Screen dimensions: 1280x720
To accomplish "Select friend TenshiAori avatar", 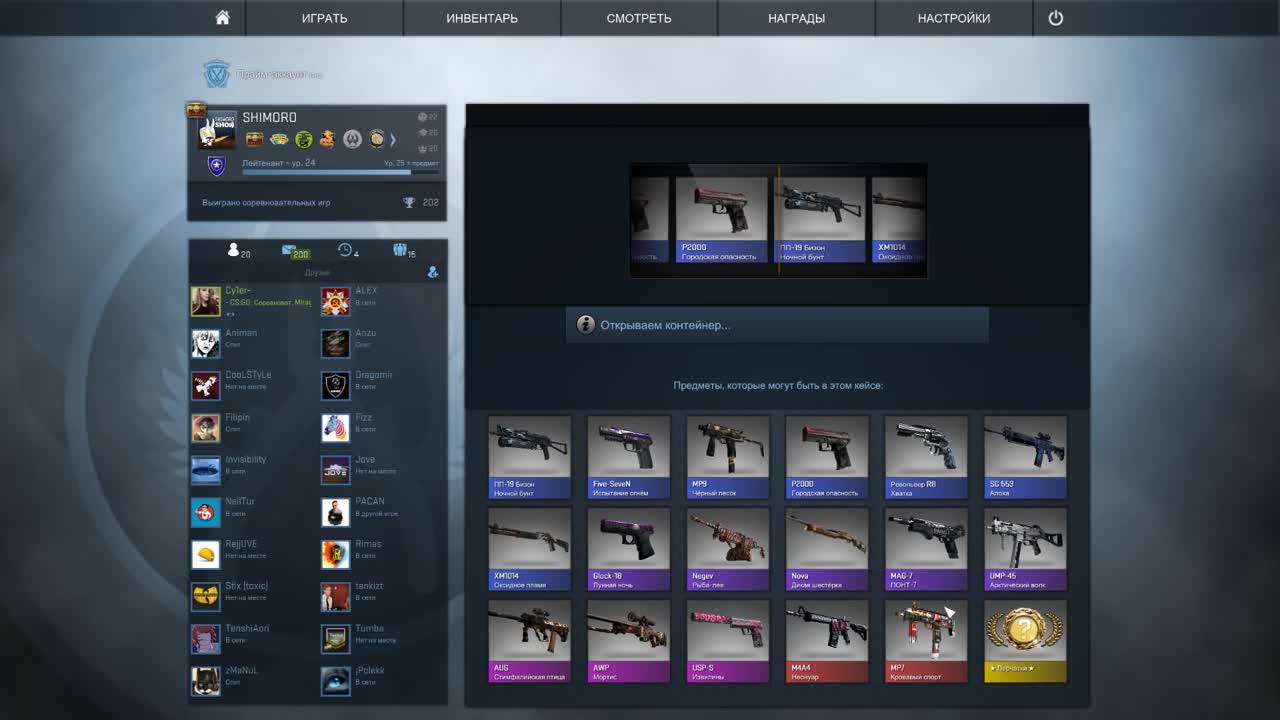I will [x=206, y=639].
